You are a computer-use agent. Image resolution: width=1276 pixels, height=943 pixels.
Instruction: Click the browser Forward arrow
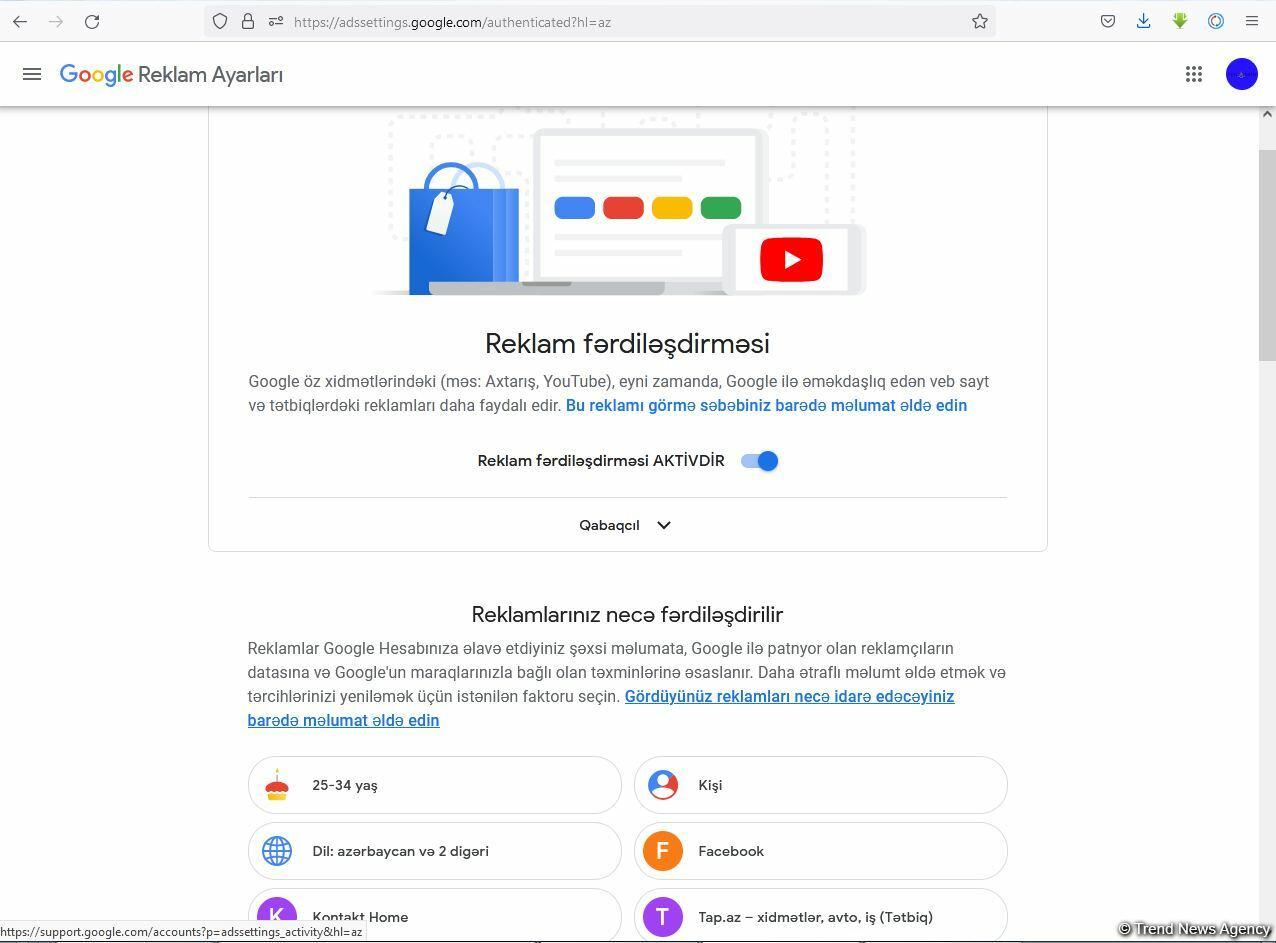[56, 21]
